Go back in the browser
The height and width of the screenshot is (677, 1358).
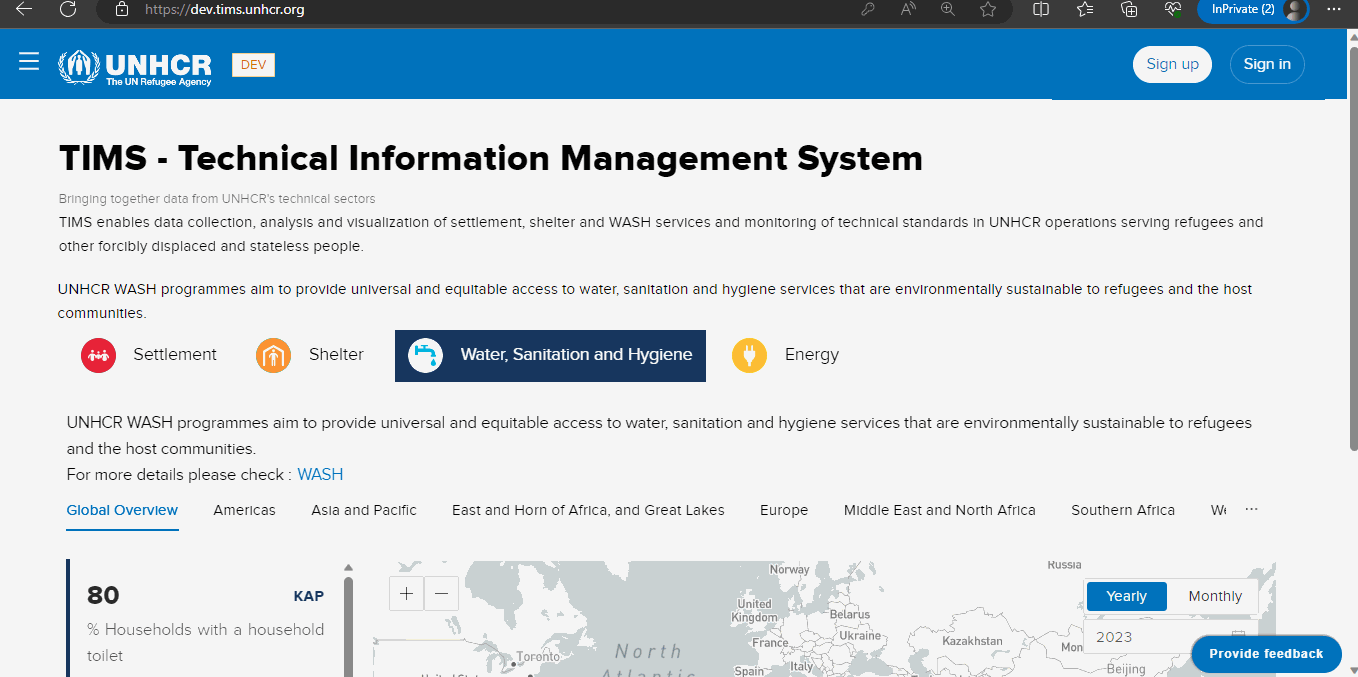pyautogui.click(x=24, y=9)
